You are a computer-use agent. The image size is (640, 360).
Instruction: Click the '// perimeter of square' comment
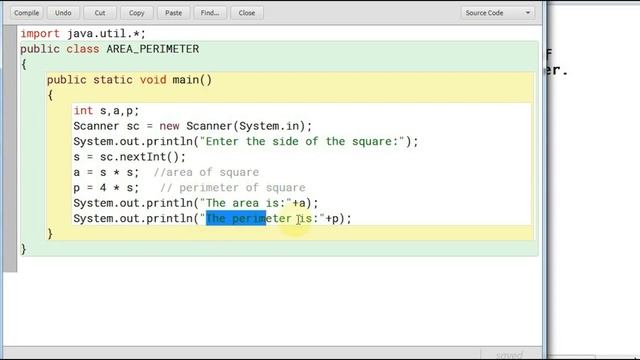pos(233,188)
